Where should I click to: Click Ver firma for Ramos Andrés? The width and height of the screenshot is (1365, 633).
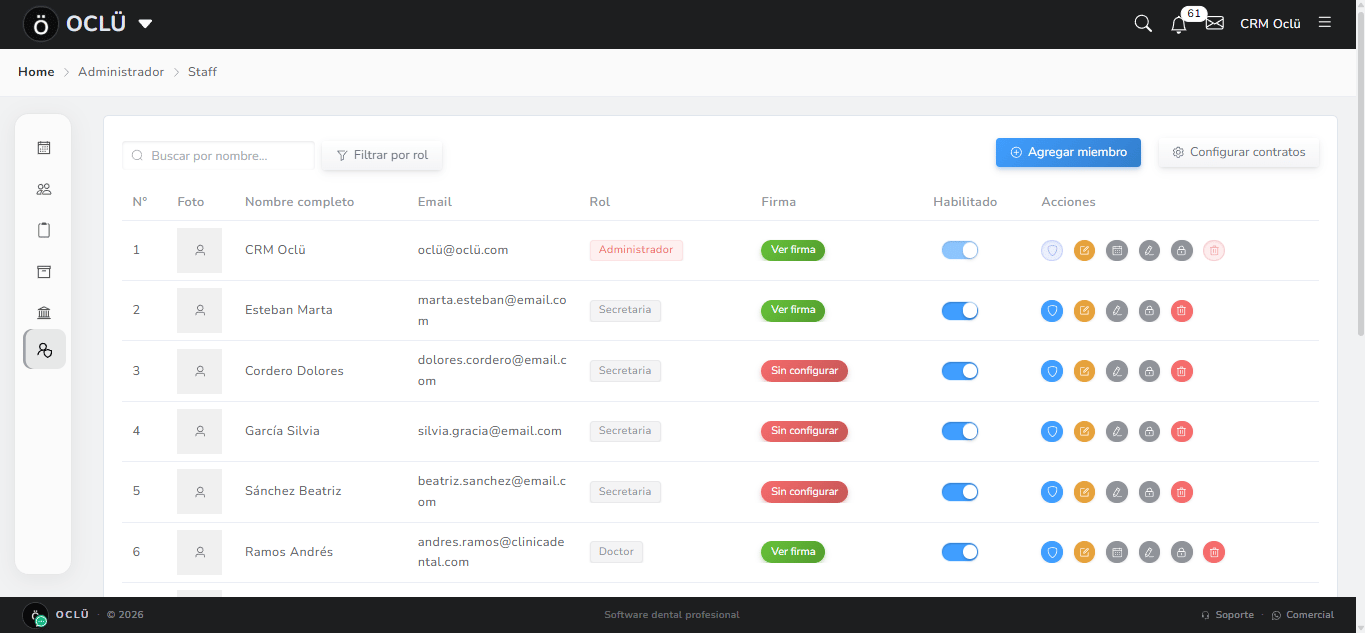coord(793,552)
